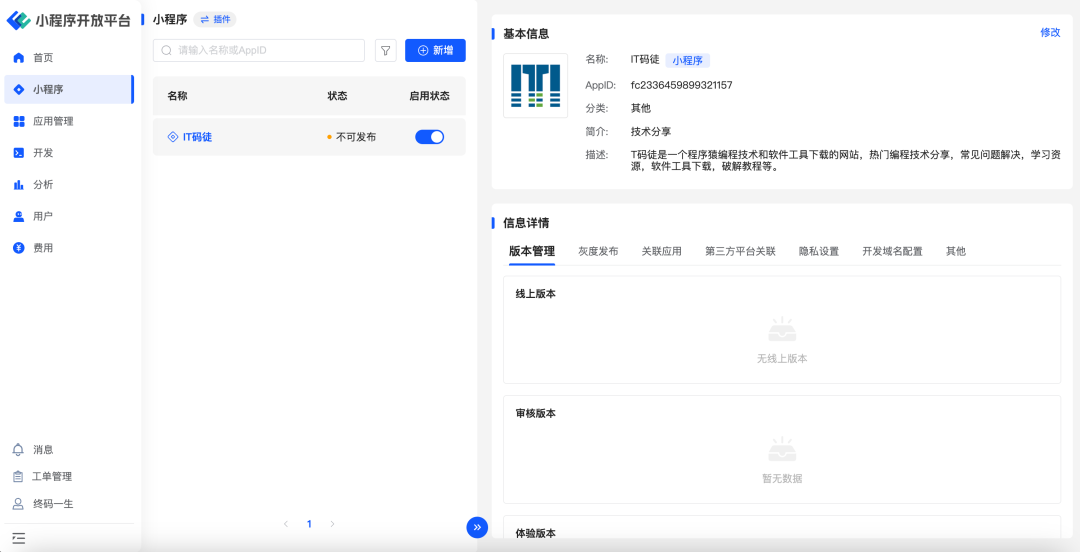Viewport: 1080px width, 552px height.
Task: Switch to the 隐私设置 tab
Action: pos(818,251)
